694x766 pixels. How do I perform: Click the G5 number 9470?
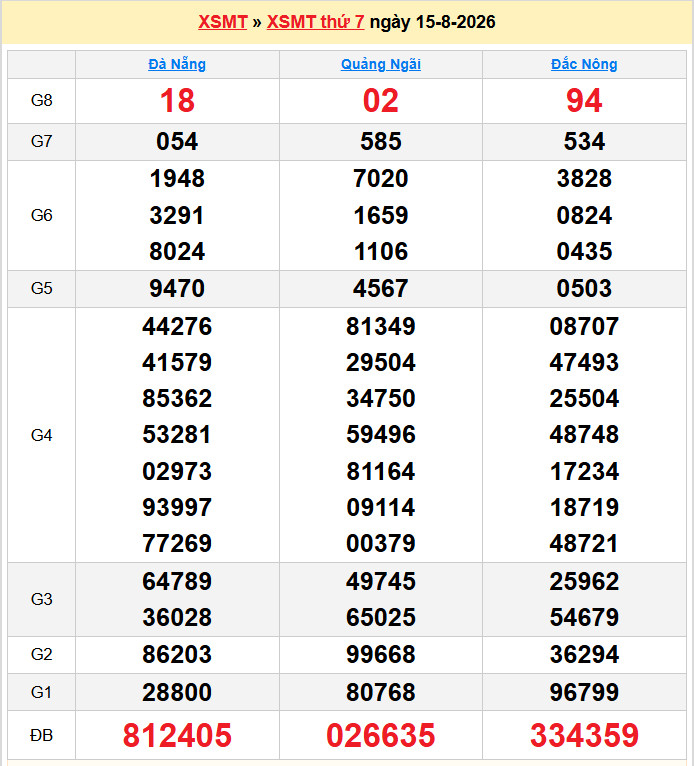(177, 288)
